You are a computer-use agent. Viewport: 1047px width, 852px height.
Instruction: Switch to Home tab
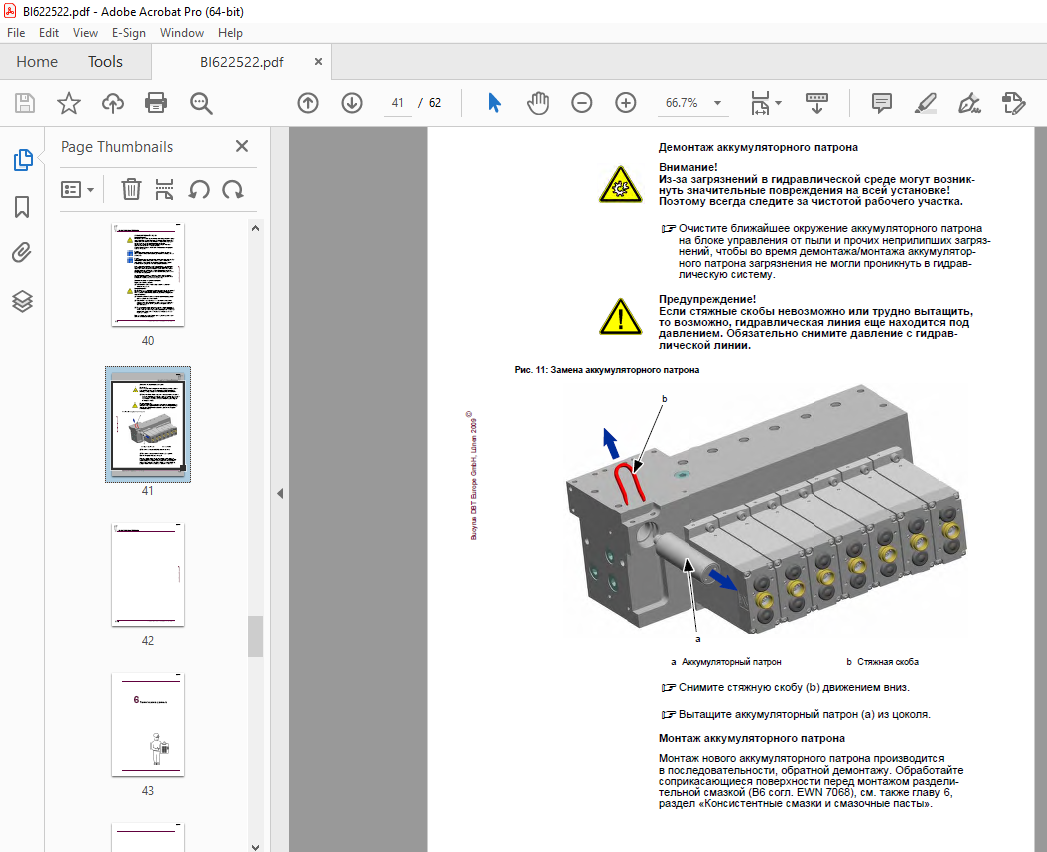pyautogui.click(x=37, y=62)
